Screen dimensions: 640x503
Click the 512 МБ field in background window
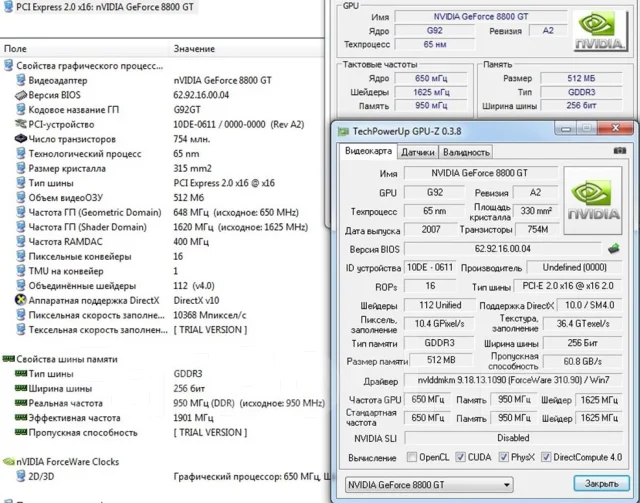click(x=581, y=78)
